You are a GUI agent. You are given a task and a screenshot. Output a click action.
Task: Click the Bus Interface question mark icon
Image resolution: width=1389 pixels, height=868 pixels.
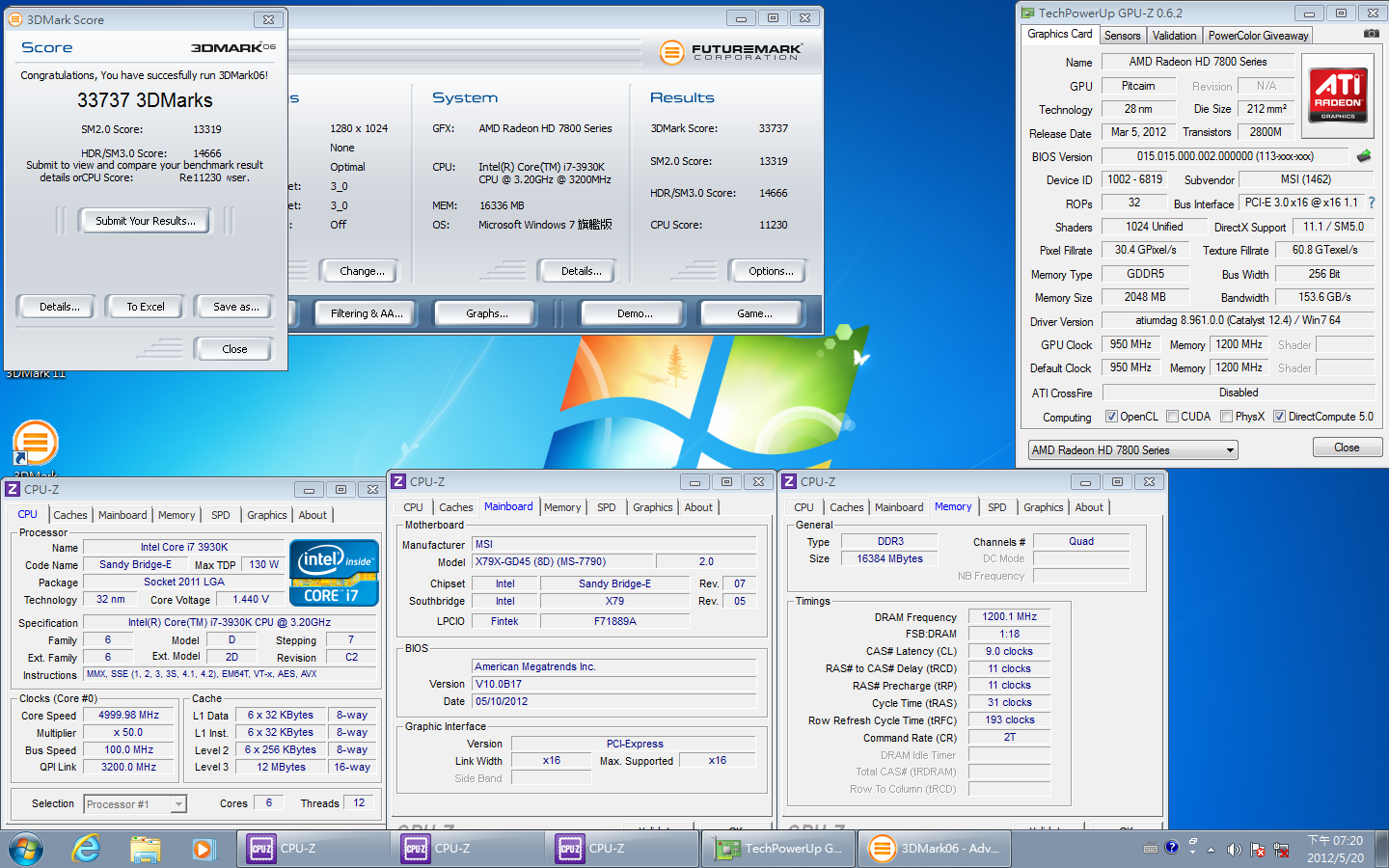click(1371, 203)
